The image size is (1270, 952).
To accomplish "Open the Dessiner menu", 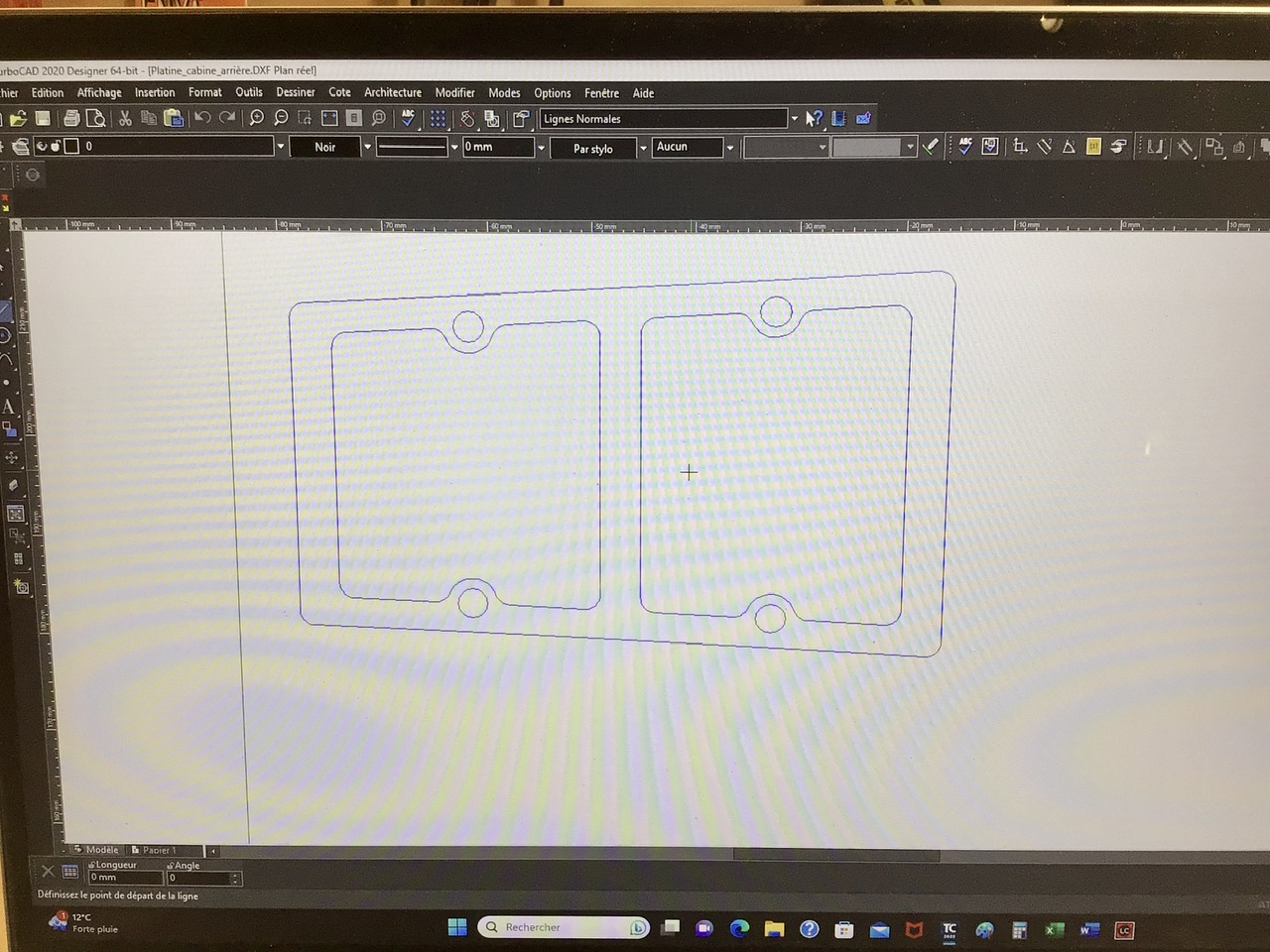I will [x=296, y=92].
